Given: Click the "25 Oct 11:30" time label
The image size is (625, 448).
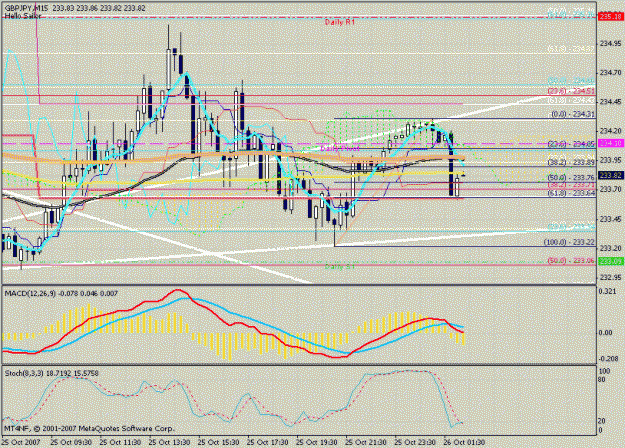Looking at the screenshot, I should [120, 442].
